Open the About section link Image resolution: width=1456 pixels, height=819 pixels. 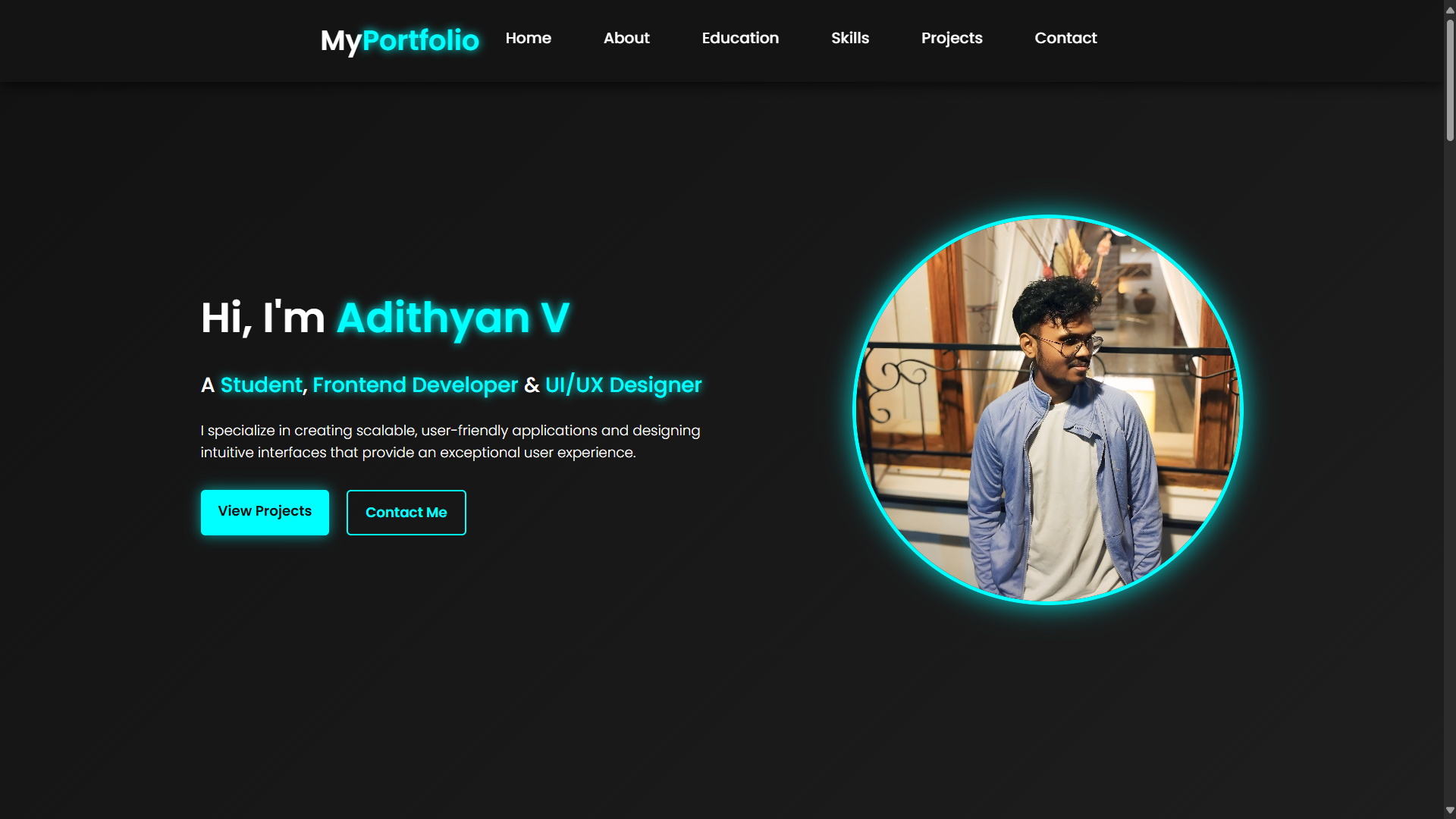click(626, 38)
